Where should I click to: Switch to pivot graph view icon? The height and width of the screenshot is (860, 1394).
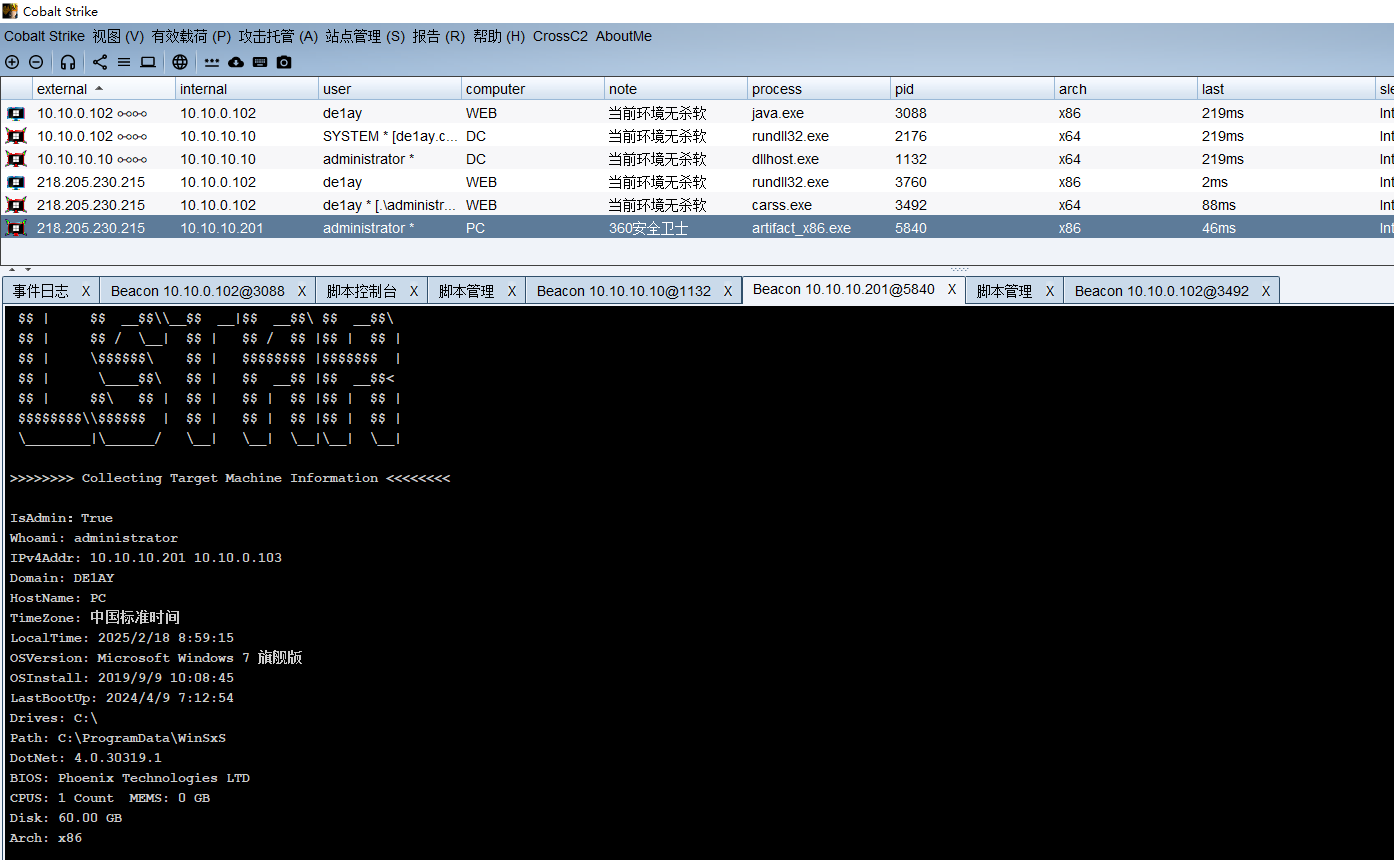point(100,62)
